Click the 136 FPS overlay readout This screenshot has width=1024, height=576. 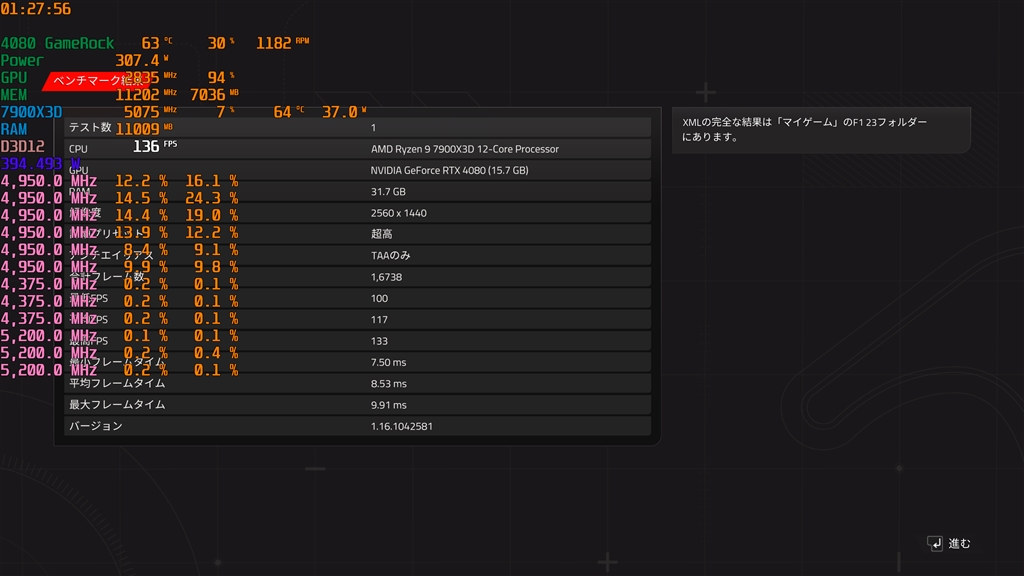click(x=155, y=146)
